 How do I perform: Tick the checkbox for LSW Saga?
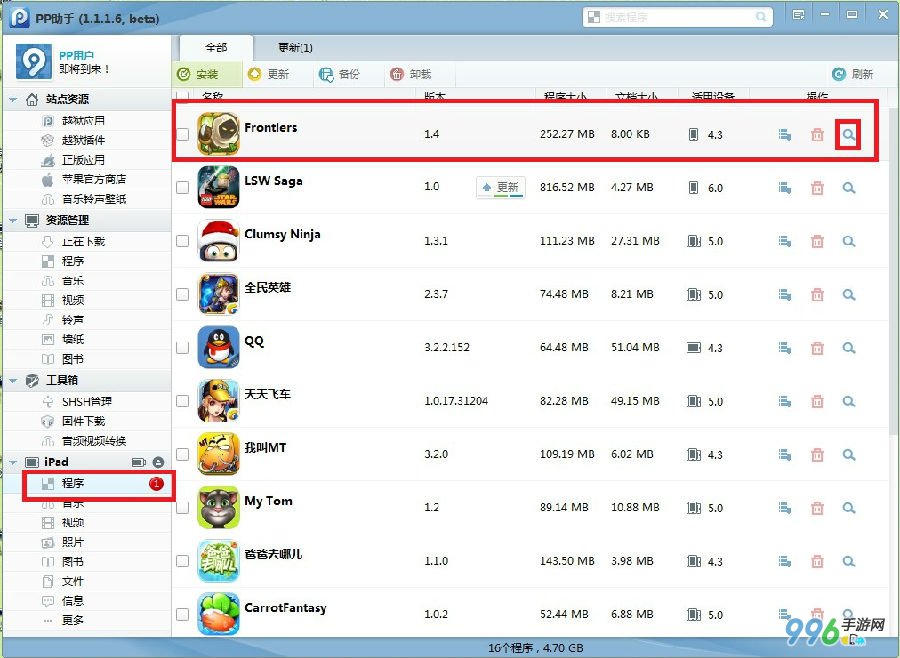point(183,187)
